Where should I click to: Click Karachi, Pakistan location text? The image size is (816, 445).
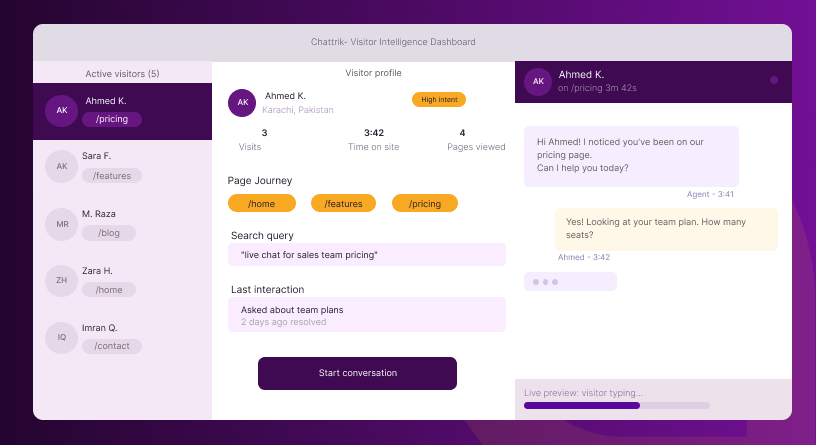298,110
